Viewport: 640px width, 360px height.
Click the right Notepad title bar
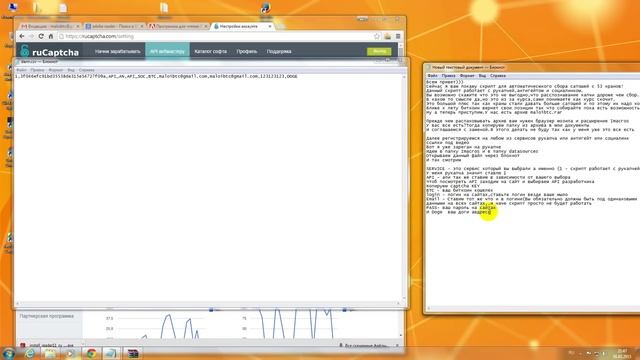coord(533,67)
